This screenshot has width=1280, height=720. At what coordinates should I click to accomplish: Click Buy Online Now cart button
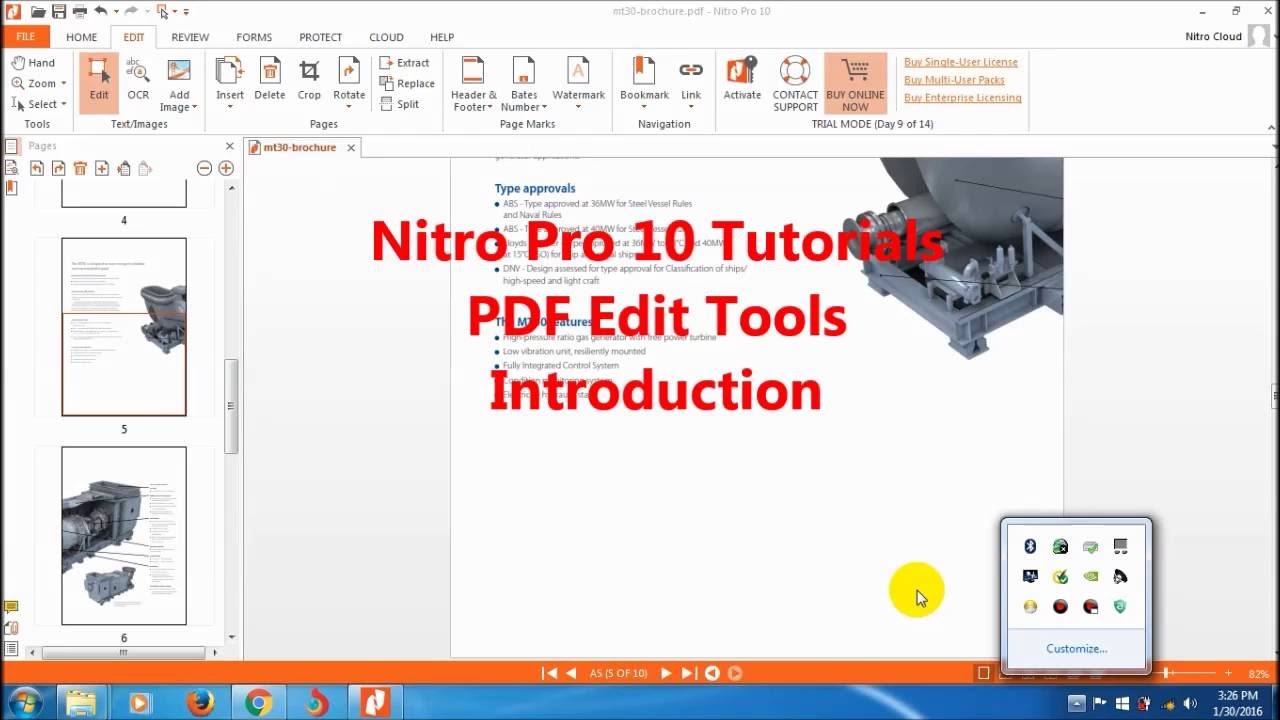pyautogui.click(x=855, y=84)
